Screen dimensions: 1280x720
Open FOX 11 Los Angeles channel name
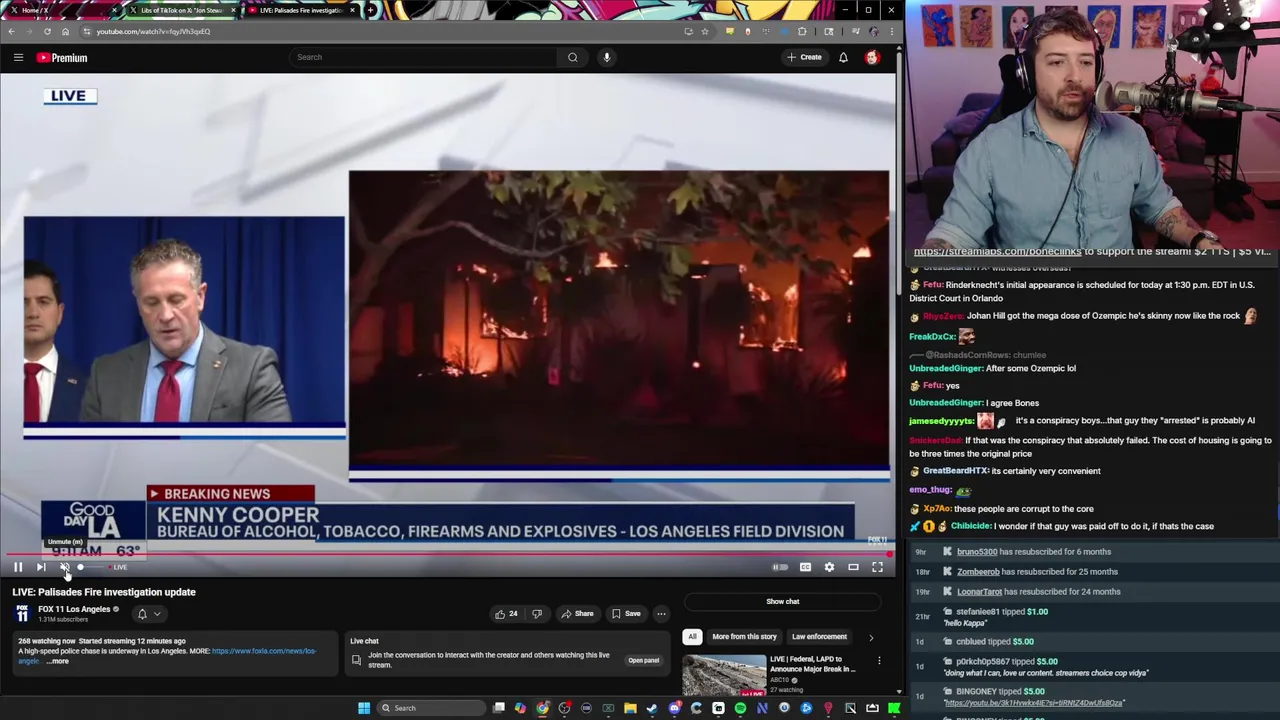pyautogui.click(x=74, y=609)
